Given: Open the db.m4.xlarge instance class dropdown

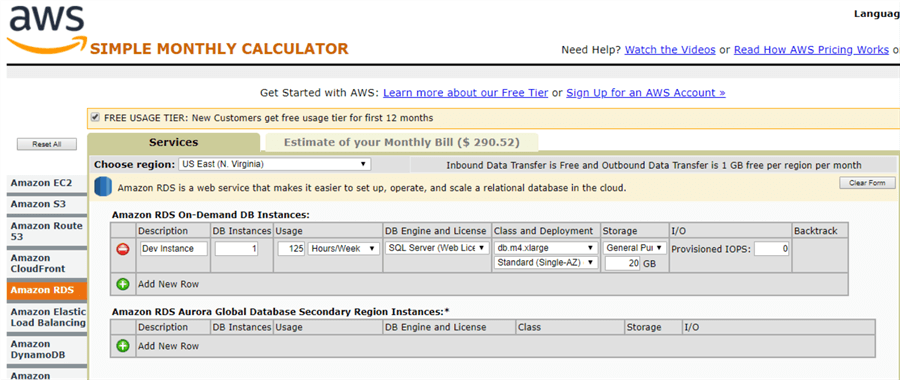Looking at the screenshot, I should coord(545,248).
